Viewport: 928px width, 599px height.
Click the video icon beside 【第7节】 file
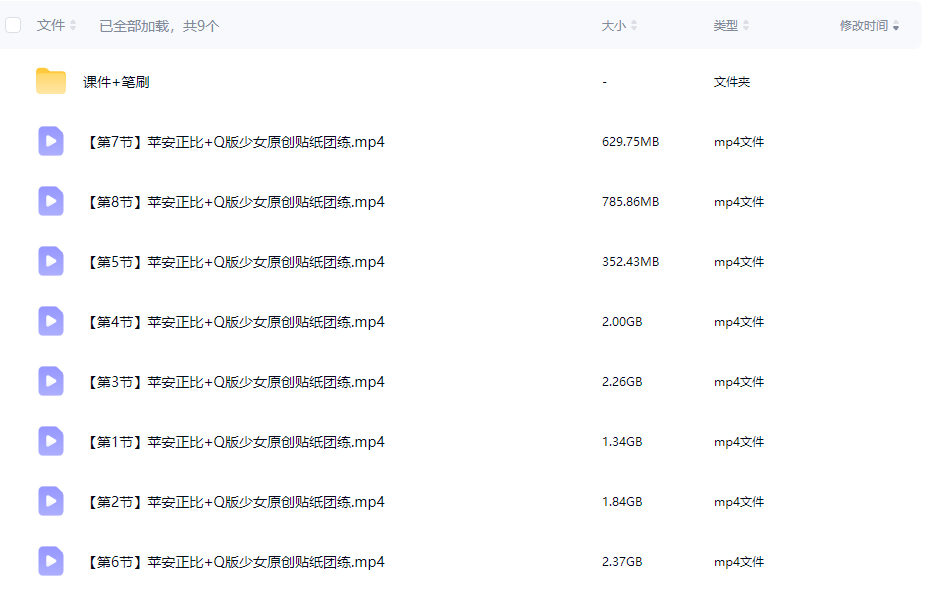[x=50, y=141]
